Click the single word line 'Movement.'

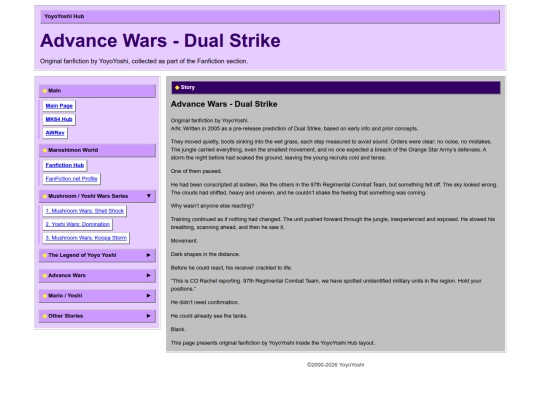click(184, 241)
